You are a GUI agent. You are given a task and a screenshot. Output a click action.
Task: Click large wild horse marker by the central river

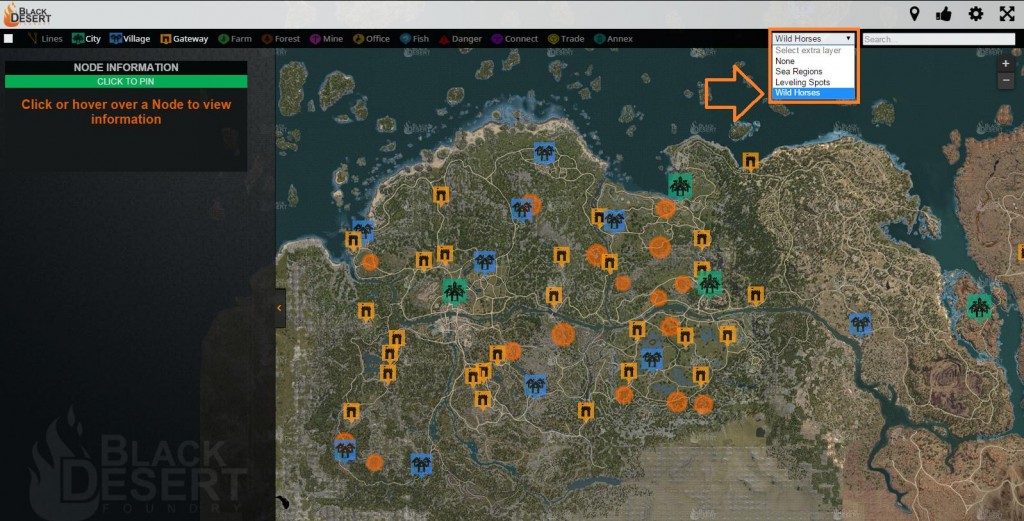(563, 334)
